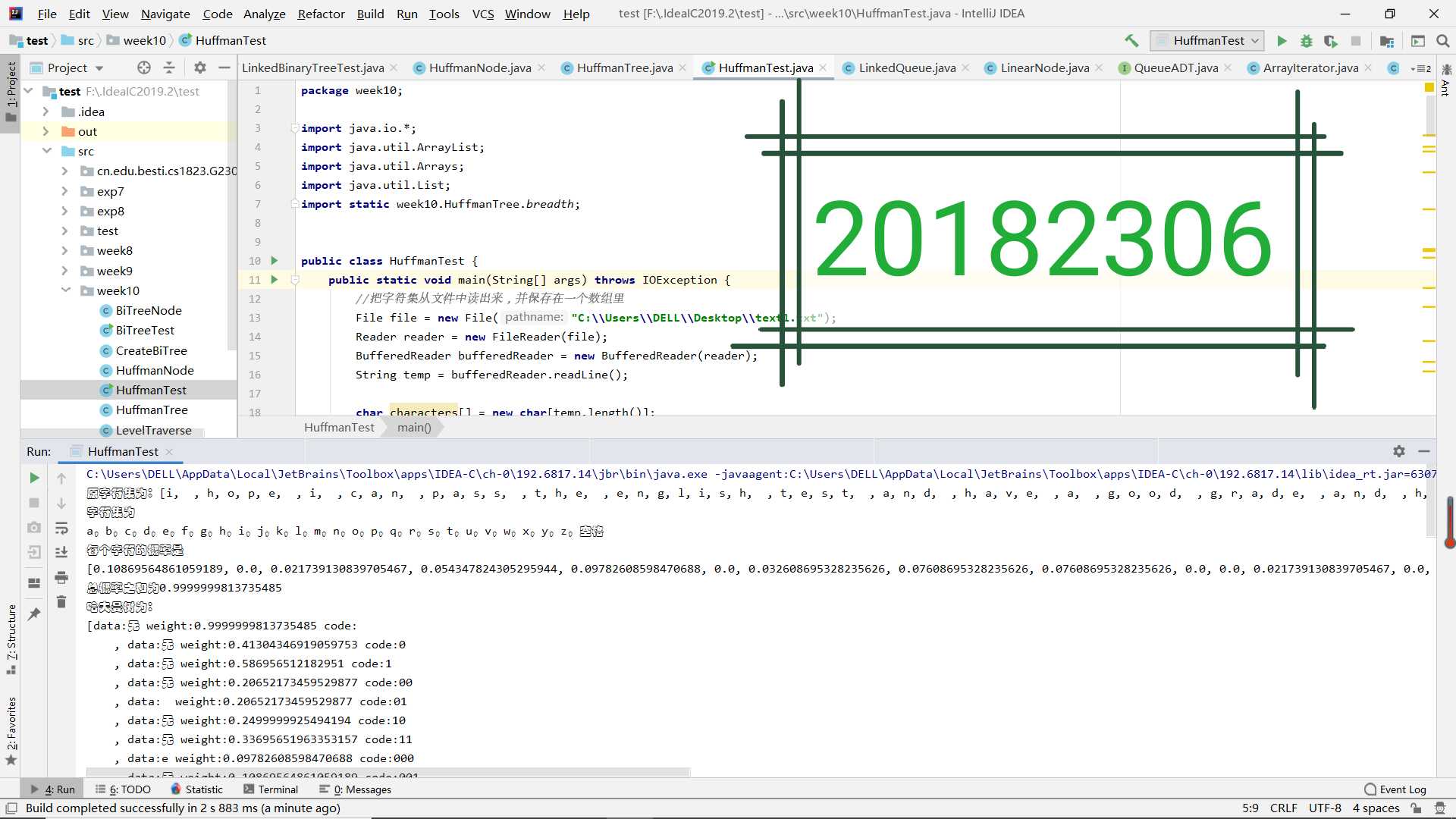Hide the Project tool window
The image size is (1456, 819).
[x=224, y=67]
